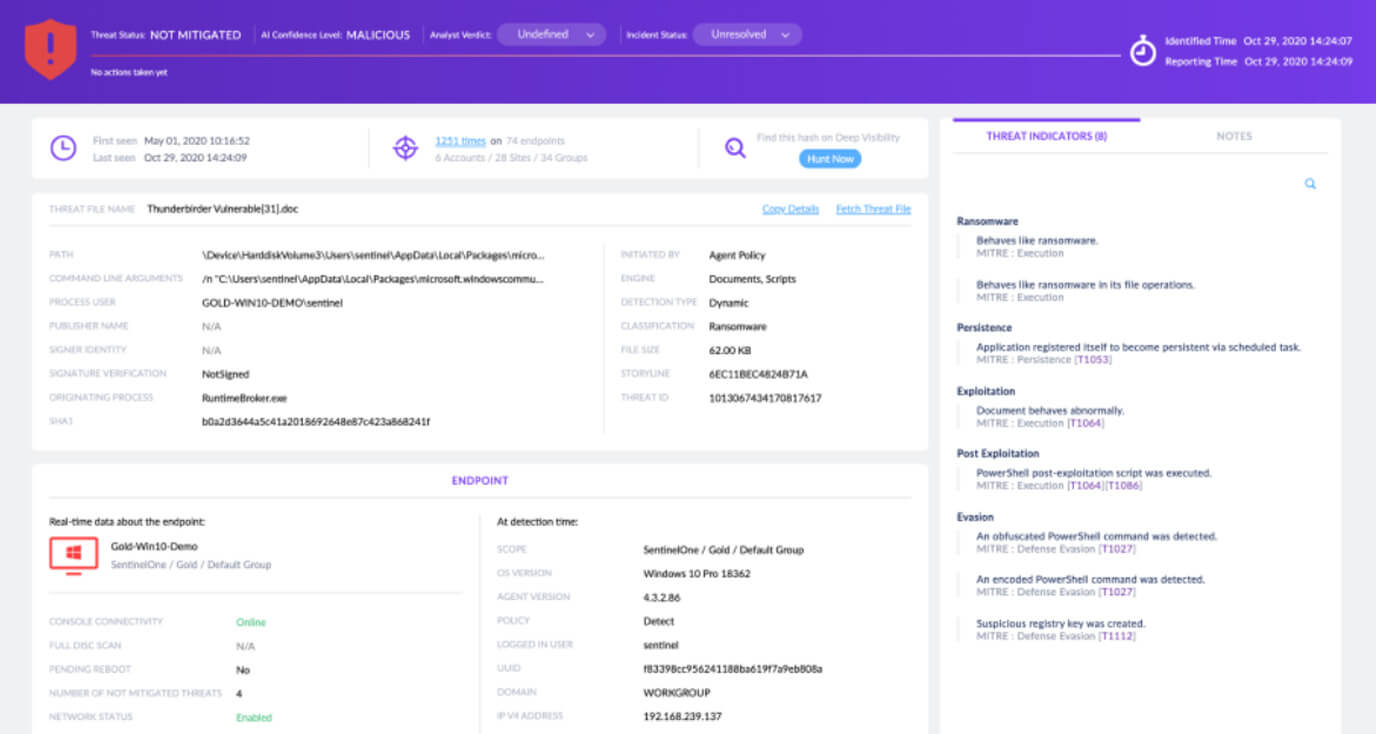
Task: Open MITRE T1086 link under Post Exploitation
Action: 1123,486
